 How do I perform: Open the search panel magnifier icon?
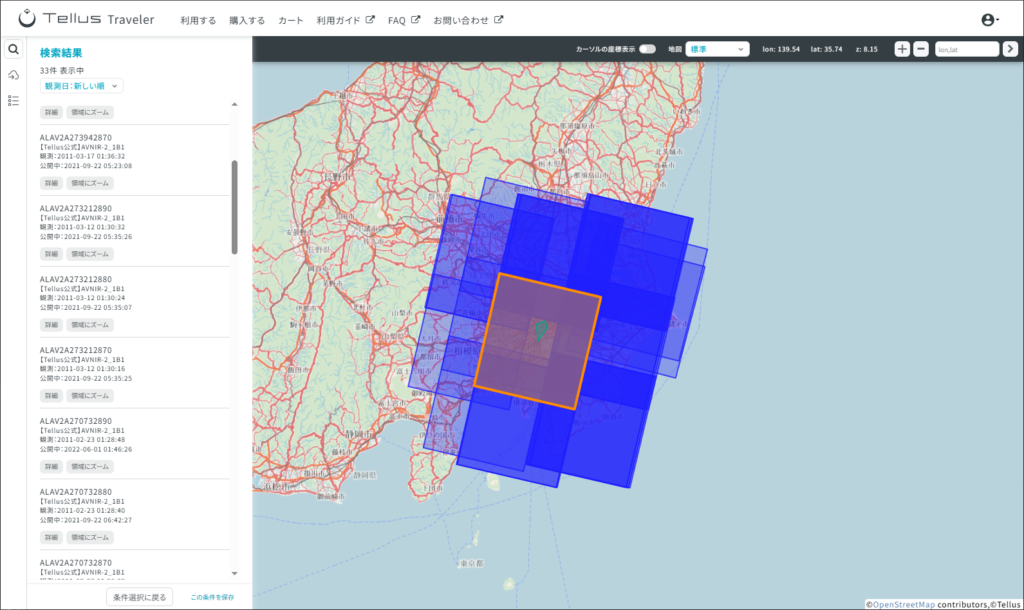pos(13,49)
